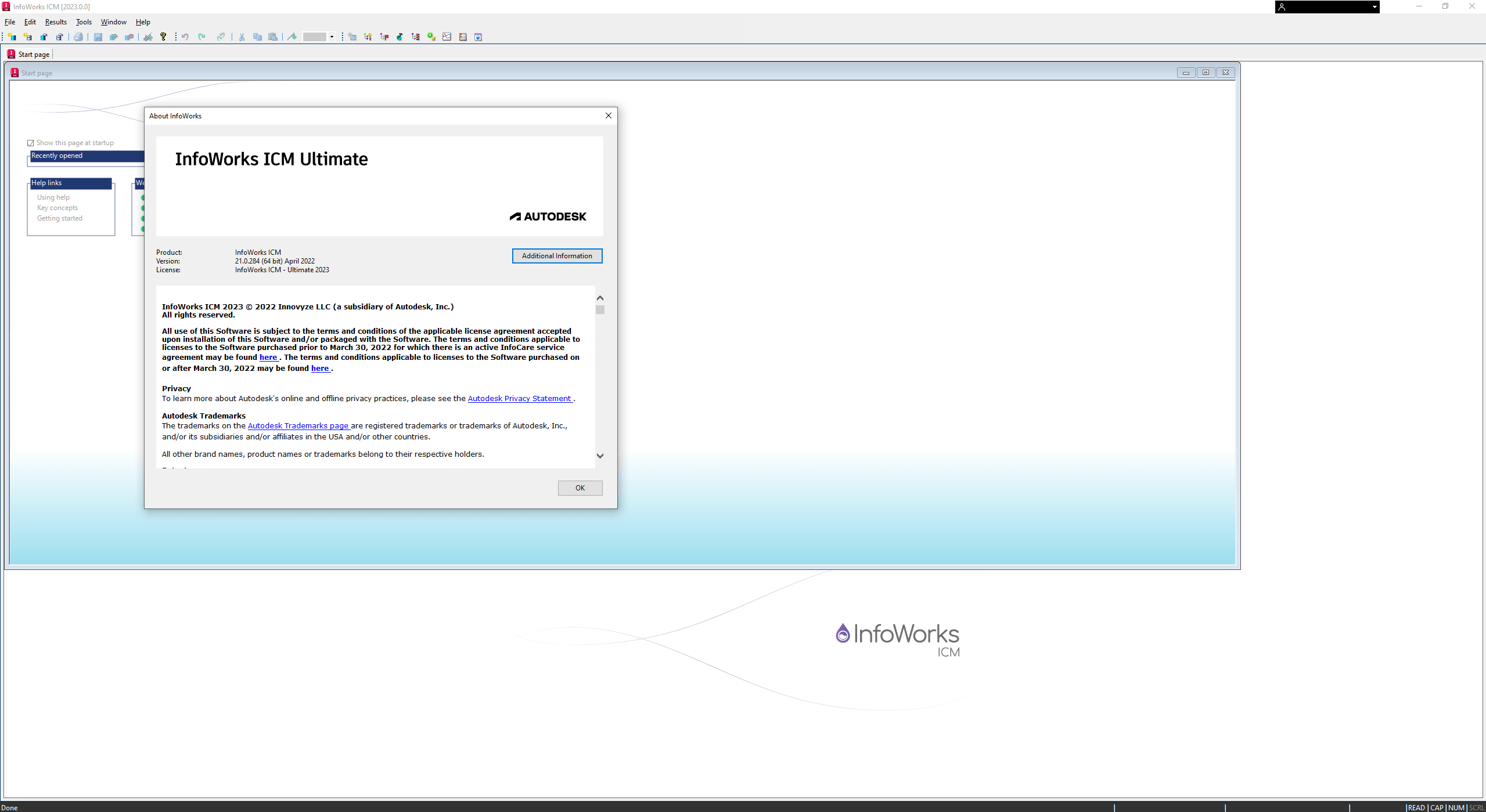Screen dimensions: 1486x812
Task: Click the Copy icon in toolbar
Action: pos(257,37)
